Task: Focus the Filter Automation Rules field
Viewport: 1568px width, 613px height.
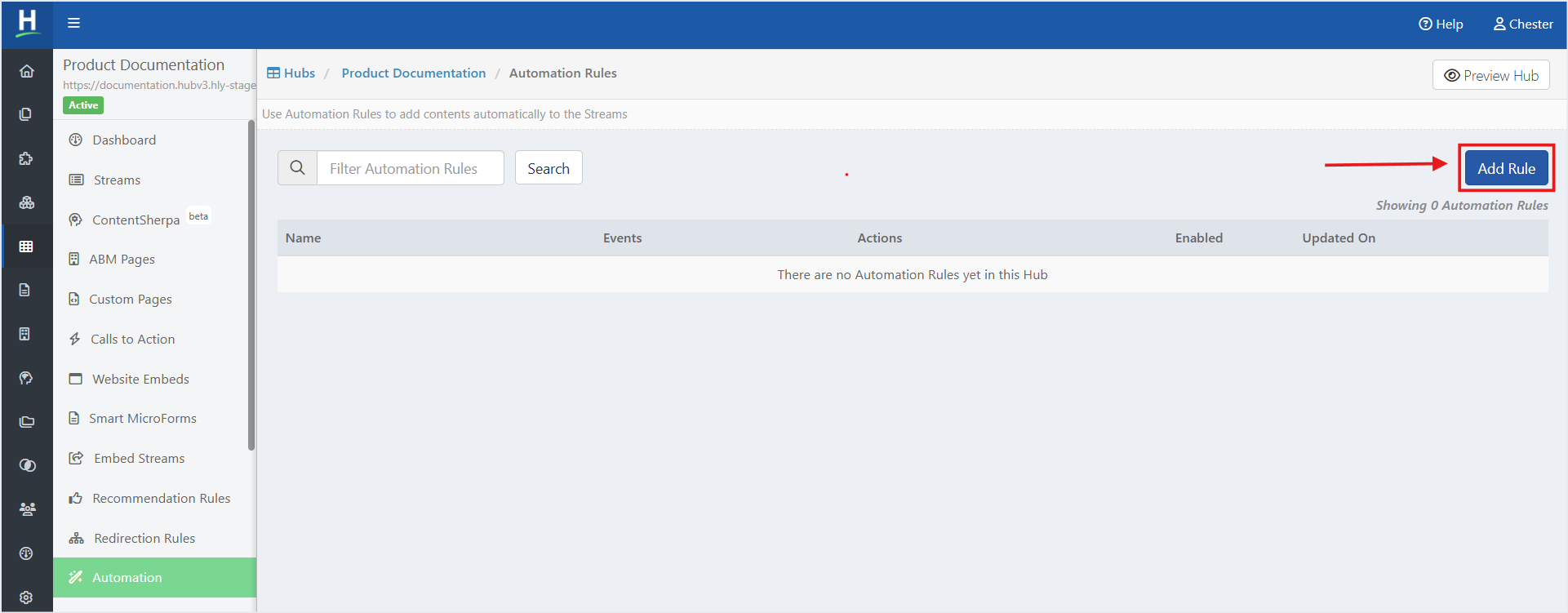Action: coord(411,168)
